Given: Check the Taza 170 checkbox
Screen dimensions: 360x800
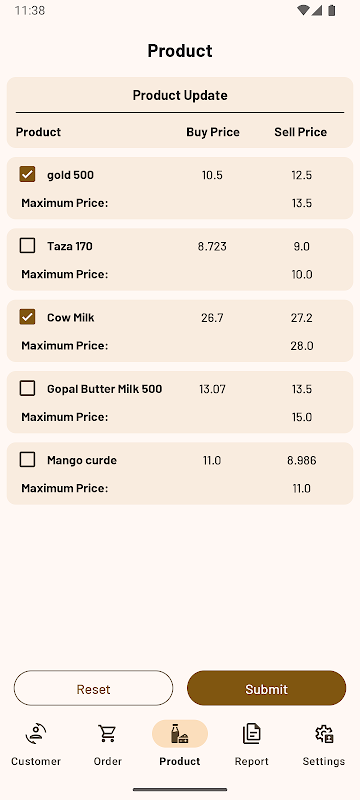Looking at the screenshot, I should (x=27, y=246).
